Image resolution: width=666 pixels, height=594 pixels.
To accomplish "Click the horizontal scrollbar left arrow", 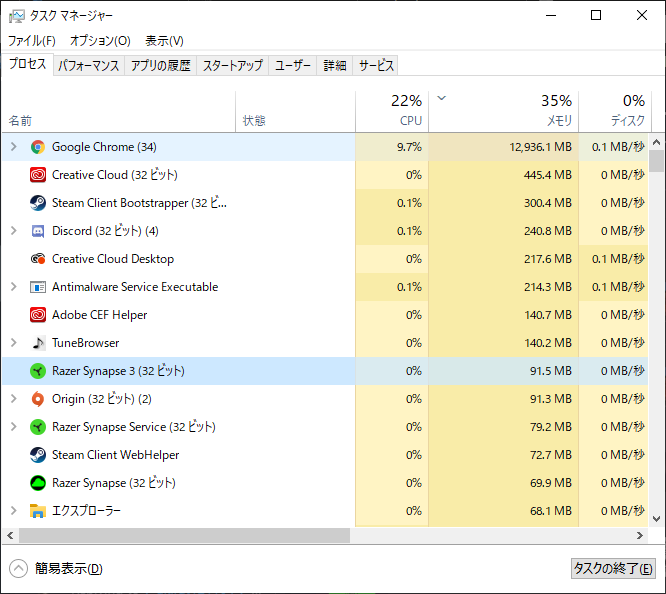I will (10, 536).
